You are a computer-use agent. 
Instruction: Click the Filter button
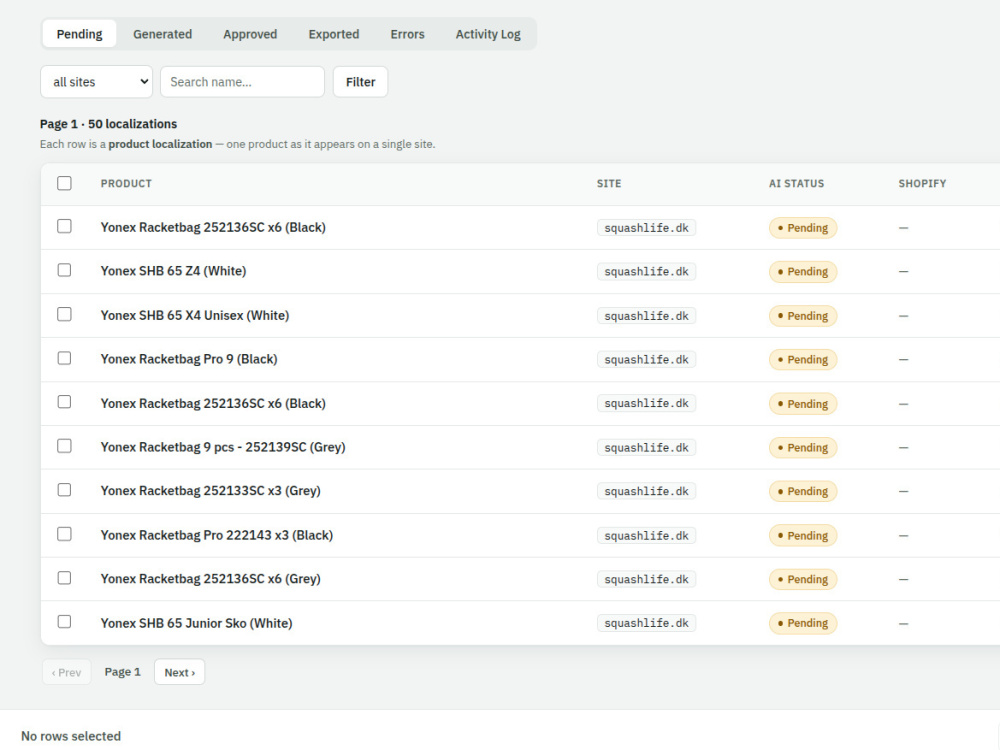click(360, 82)
